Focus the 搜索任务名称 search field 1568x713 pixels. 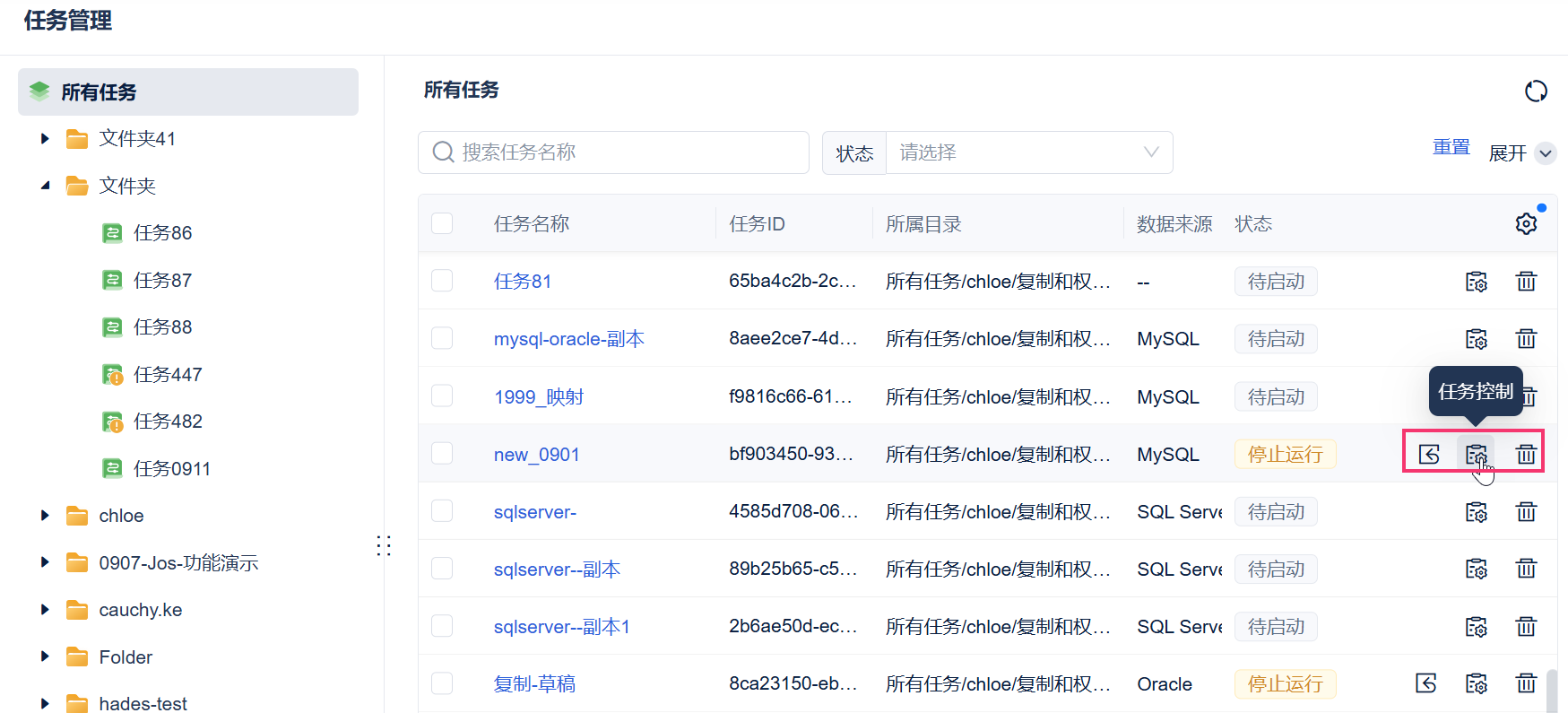(613, 152)
